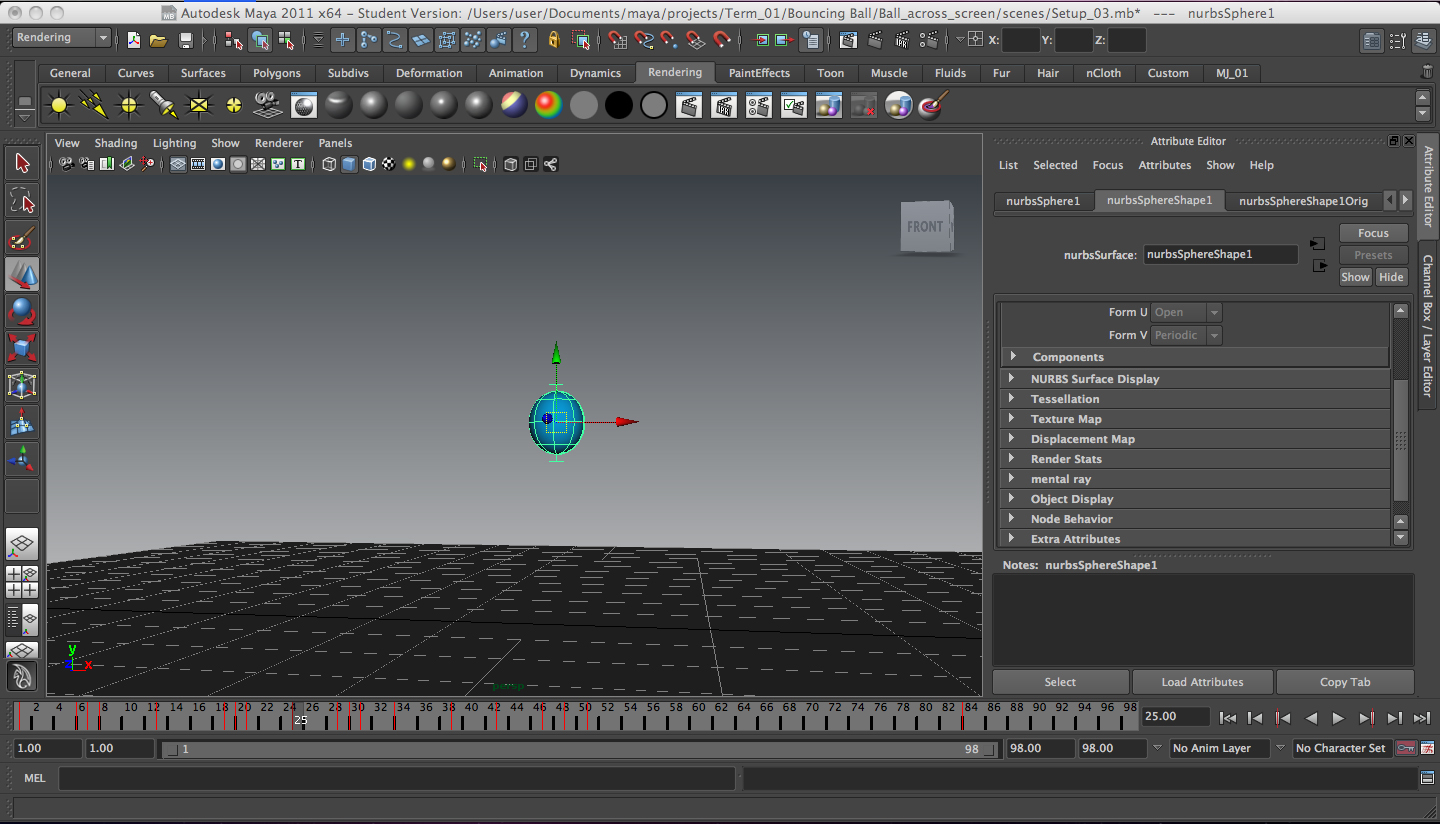
Task: Switch to the Polygons shelf tab
Action: pos(277,72)
